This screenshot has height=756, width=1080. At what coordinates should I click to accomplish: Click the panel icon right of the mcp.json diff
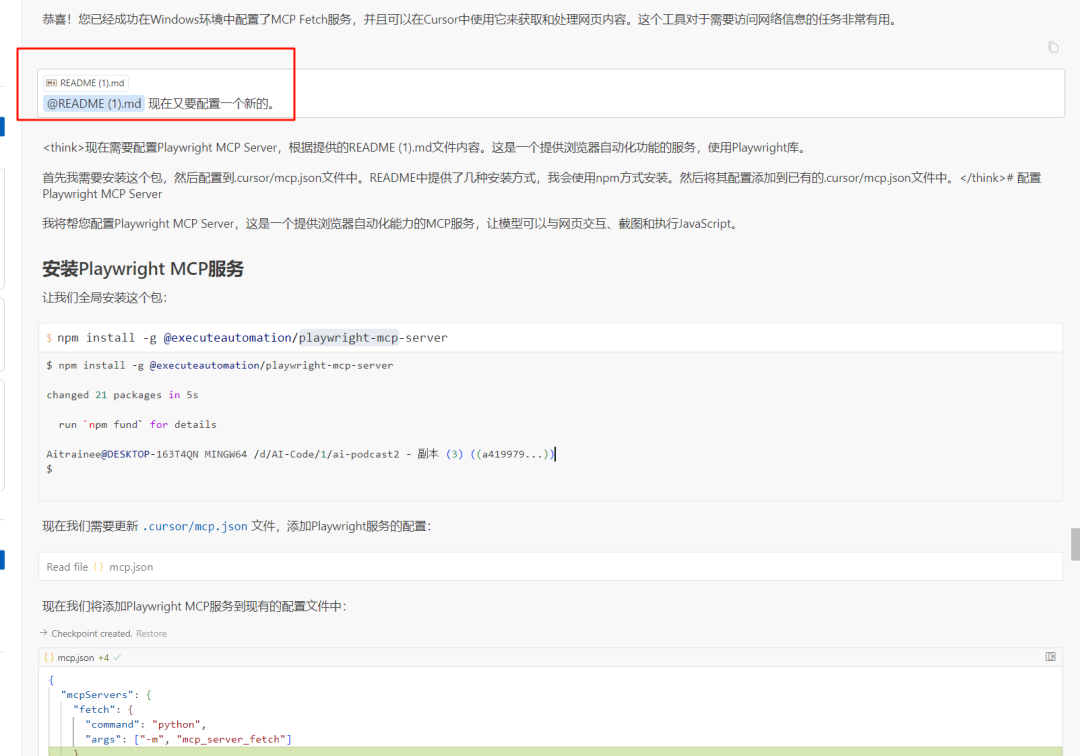click(1050, 657)
